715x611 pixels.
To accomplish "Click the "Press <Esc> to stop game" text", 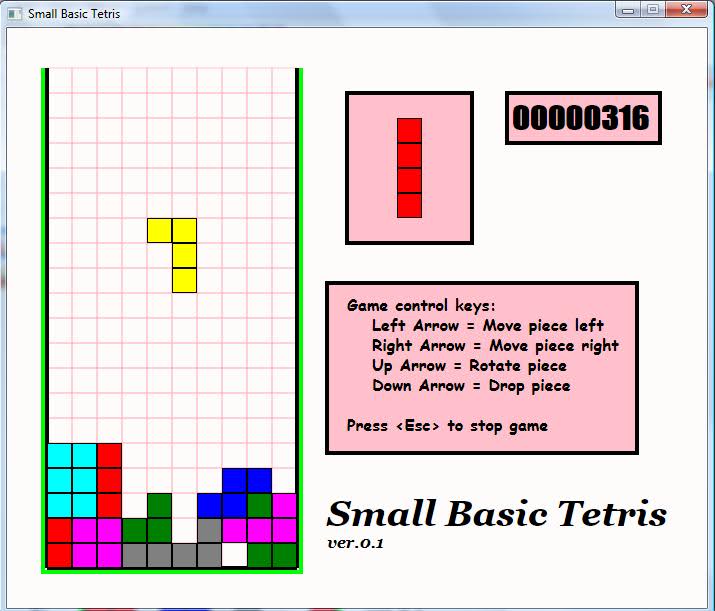I will [447, 426].
